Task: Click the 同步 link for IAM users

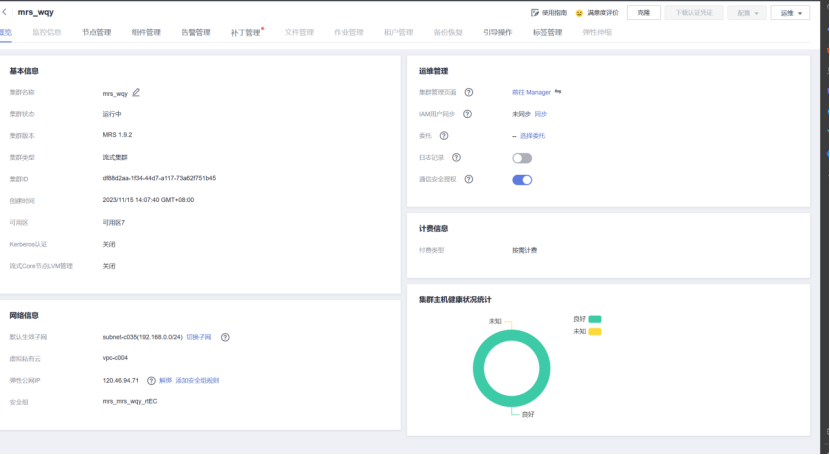Action: click(540, 114)
